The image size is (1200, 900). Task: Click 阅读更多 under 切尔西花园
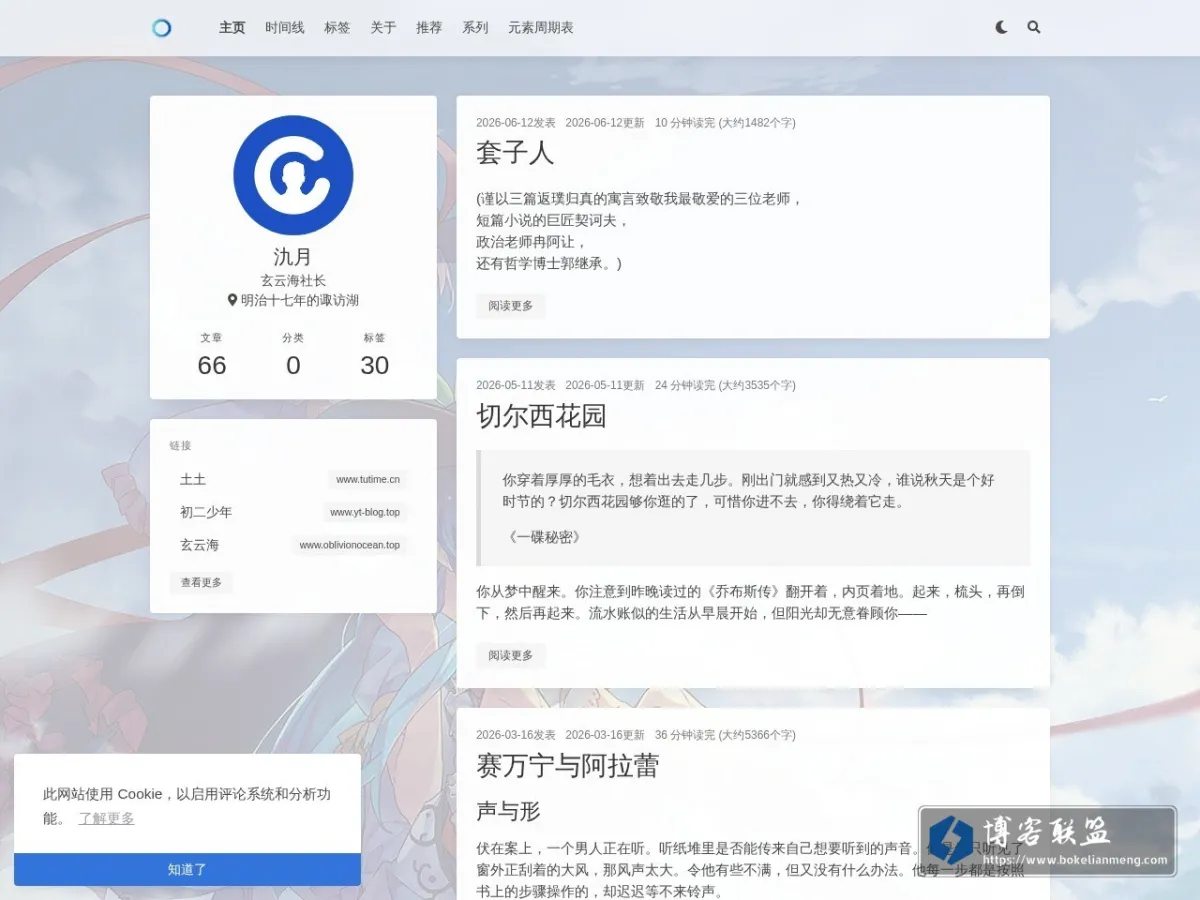pos(511,656)
